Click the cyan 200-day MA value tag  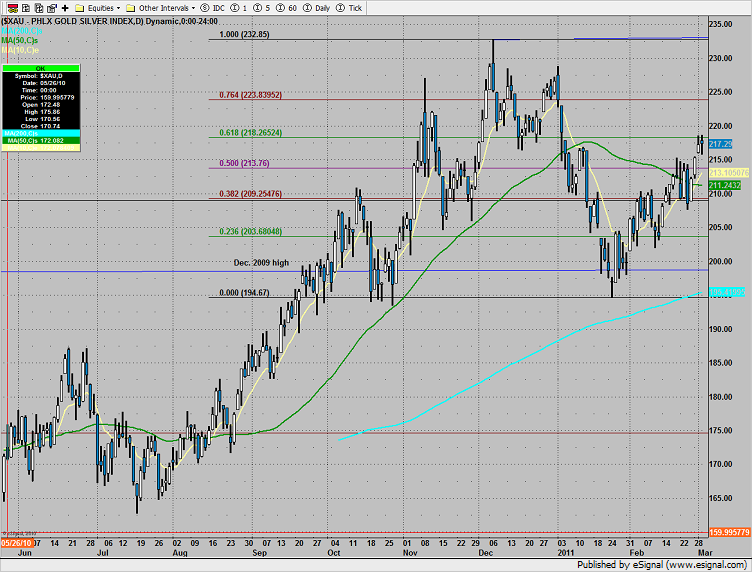tap(727, 292)
